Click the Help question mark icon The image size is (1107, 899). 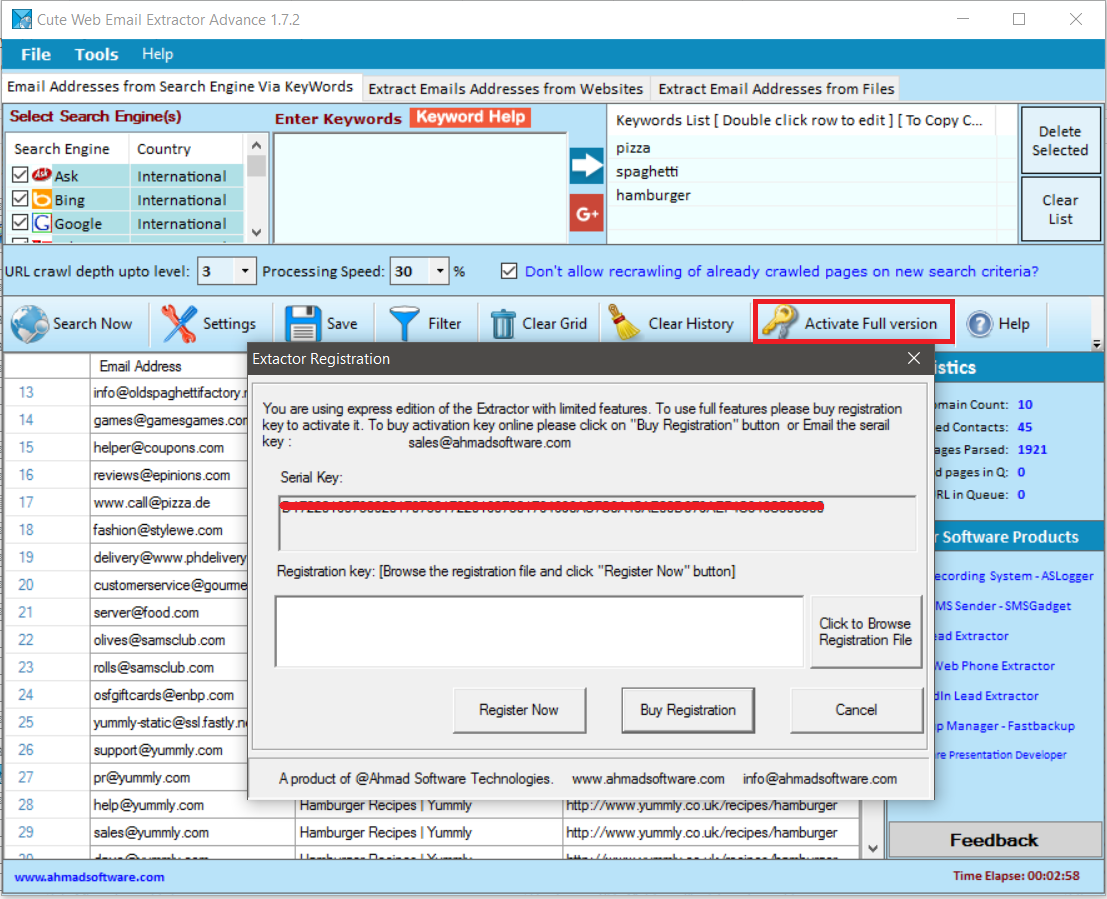tap(979, 323)
